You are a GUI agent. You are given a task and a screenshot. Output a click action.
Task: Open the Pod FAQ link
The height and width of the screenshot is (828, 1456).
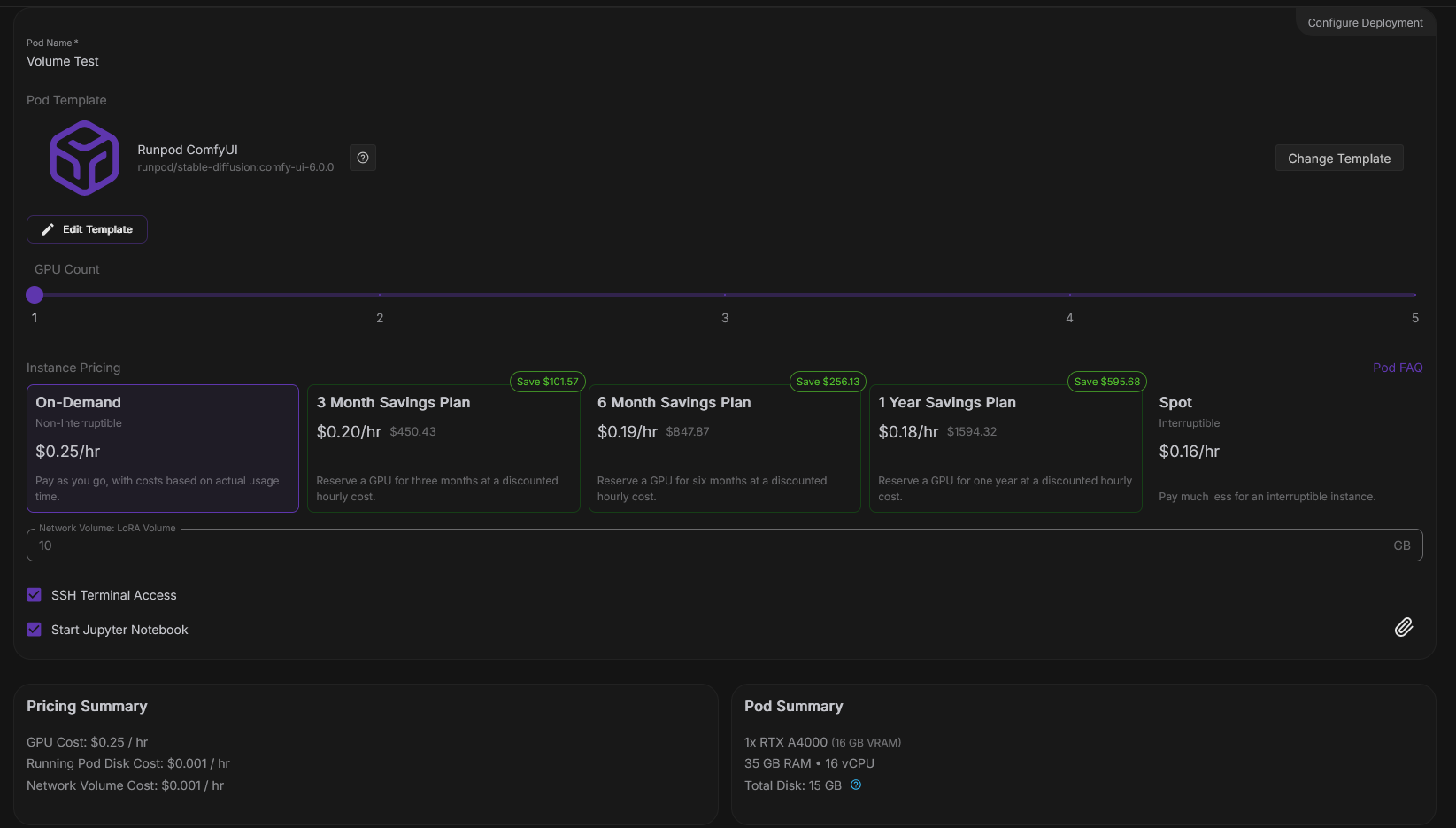pyautogui.click(x=1398, y=368)
